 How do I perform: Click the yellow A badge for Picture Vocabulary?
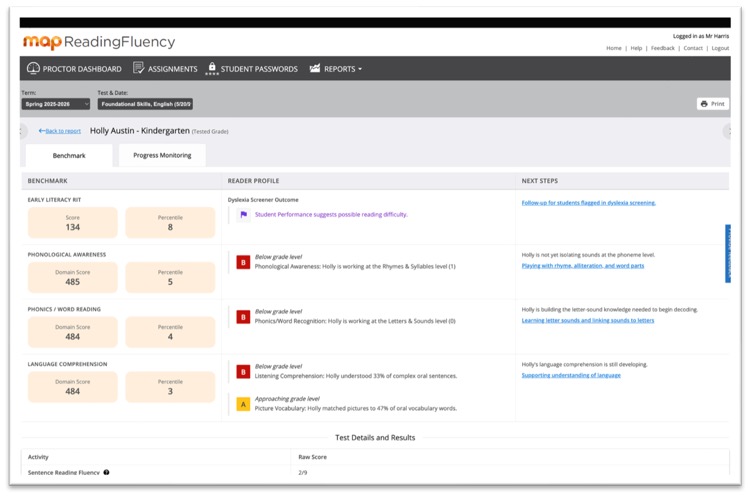click(243, 404)
